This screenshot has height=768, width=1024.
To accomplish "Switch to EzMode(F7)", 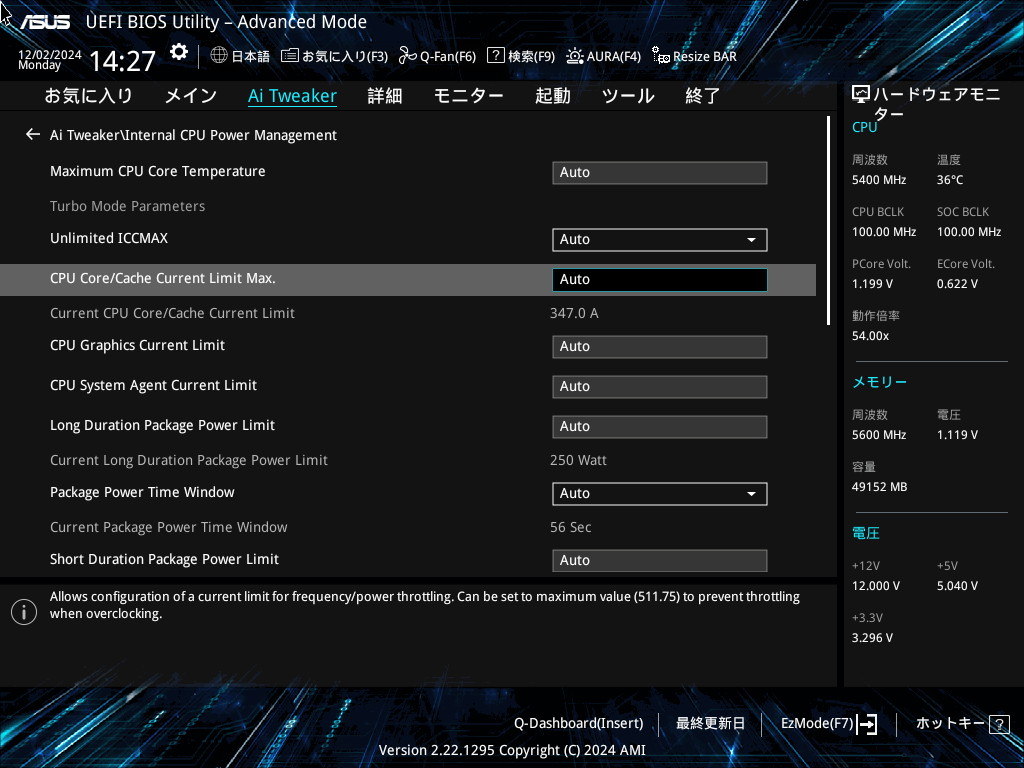I will (x=817, y=724).
